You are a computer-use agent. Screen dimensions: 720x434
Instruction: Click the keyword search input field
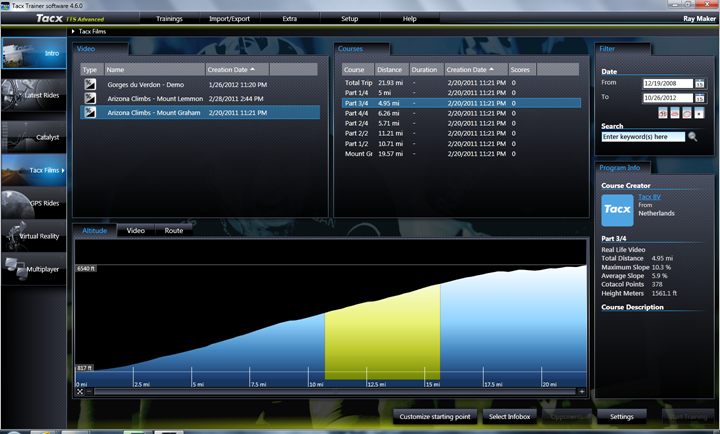point(643,137)
